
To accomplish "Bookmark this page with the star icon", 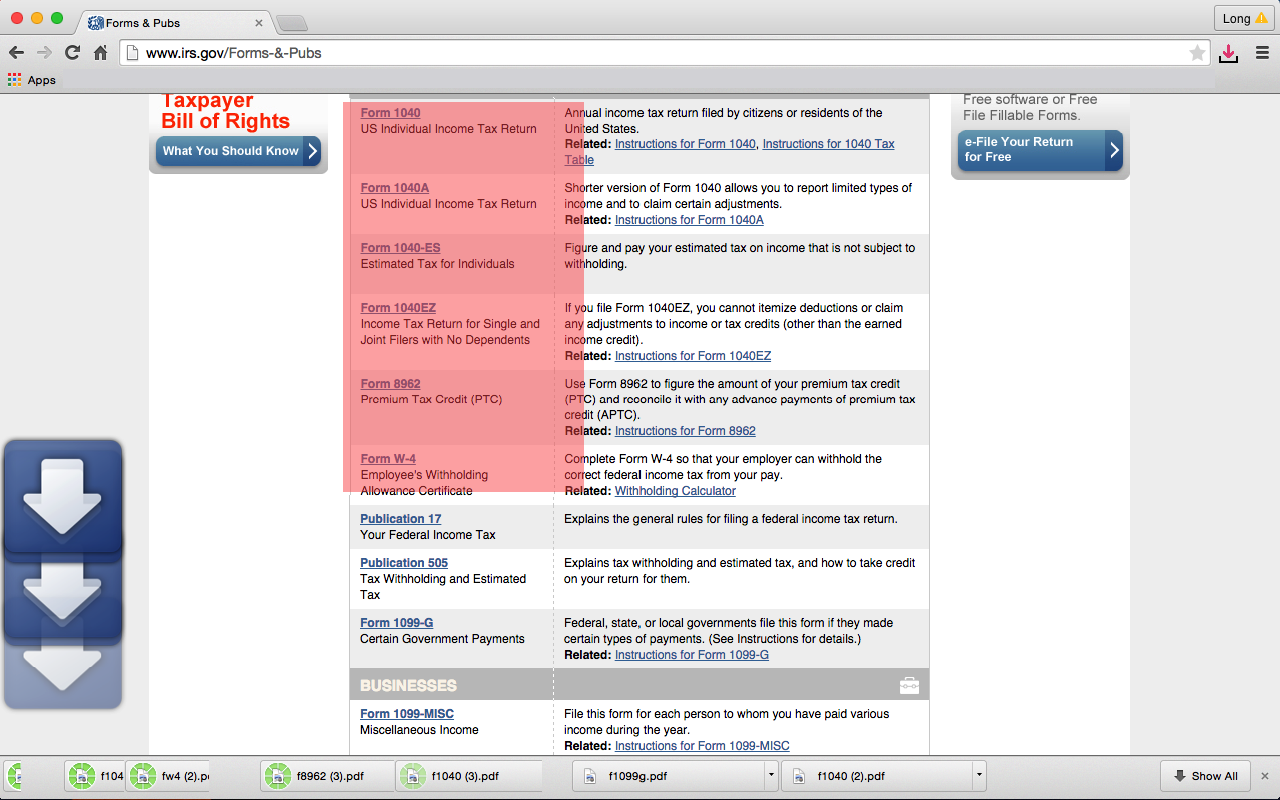I will click(1197, 53).
